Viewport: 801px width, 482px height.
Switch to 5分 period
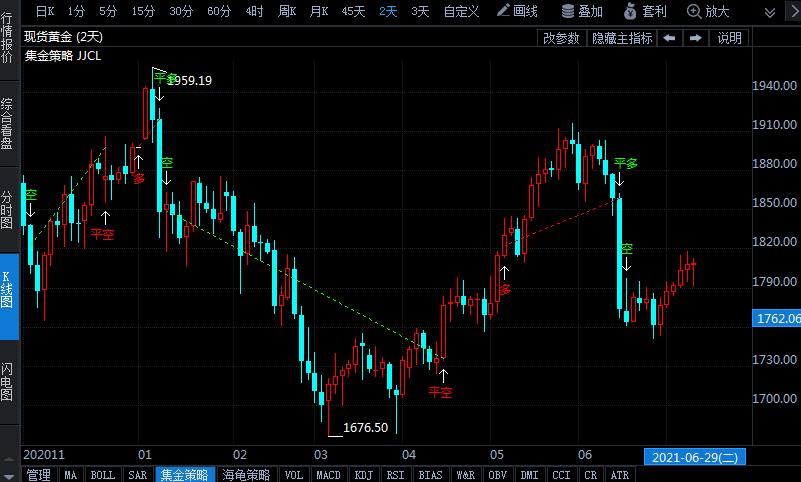(108, 11)
